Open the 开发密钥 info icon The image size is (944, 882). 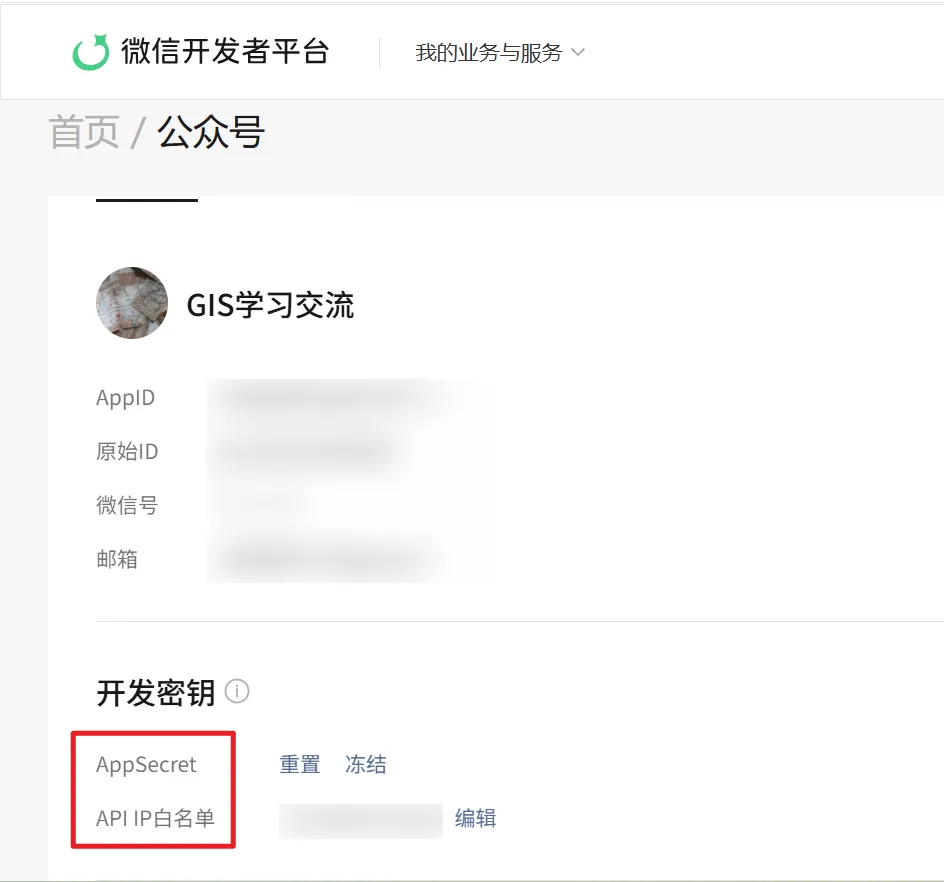(x=237, y=691)
